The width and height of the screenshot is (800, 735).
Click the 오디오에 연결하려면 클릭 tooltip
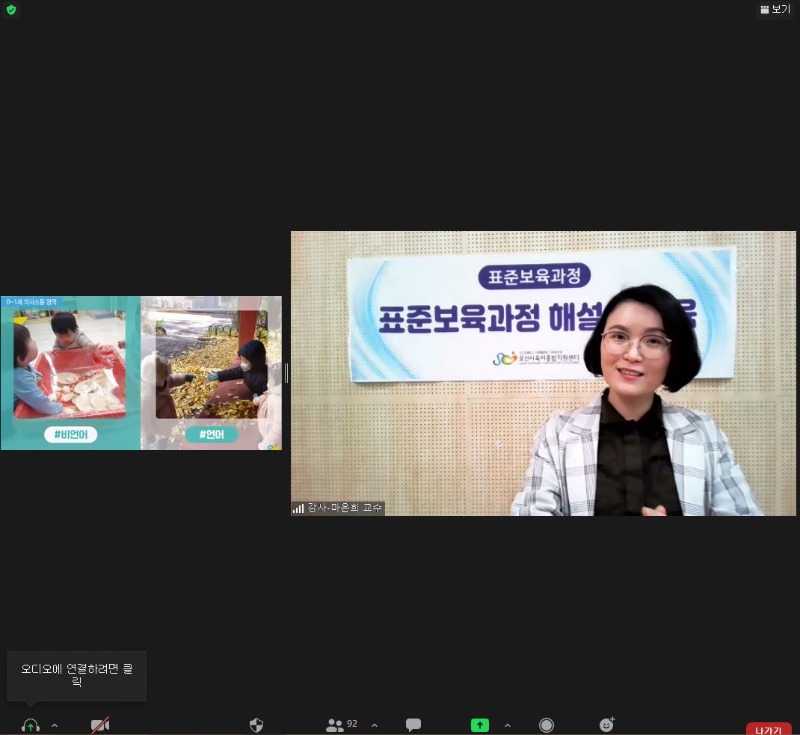(x=77, y=676)
